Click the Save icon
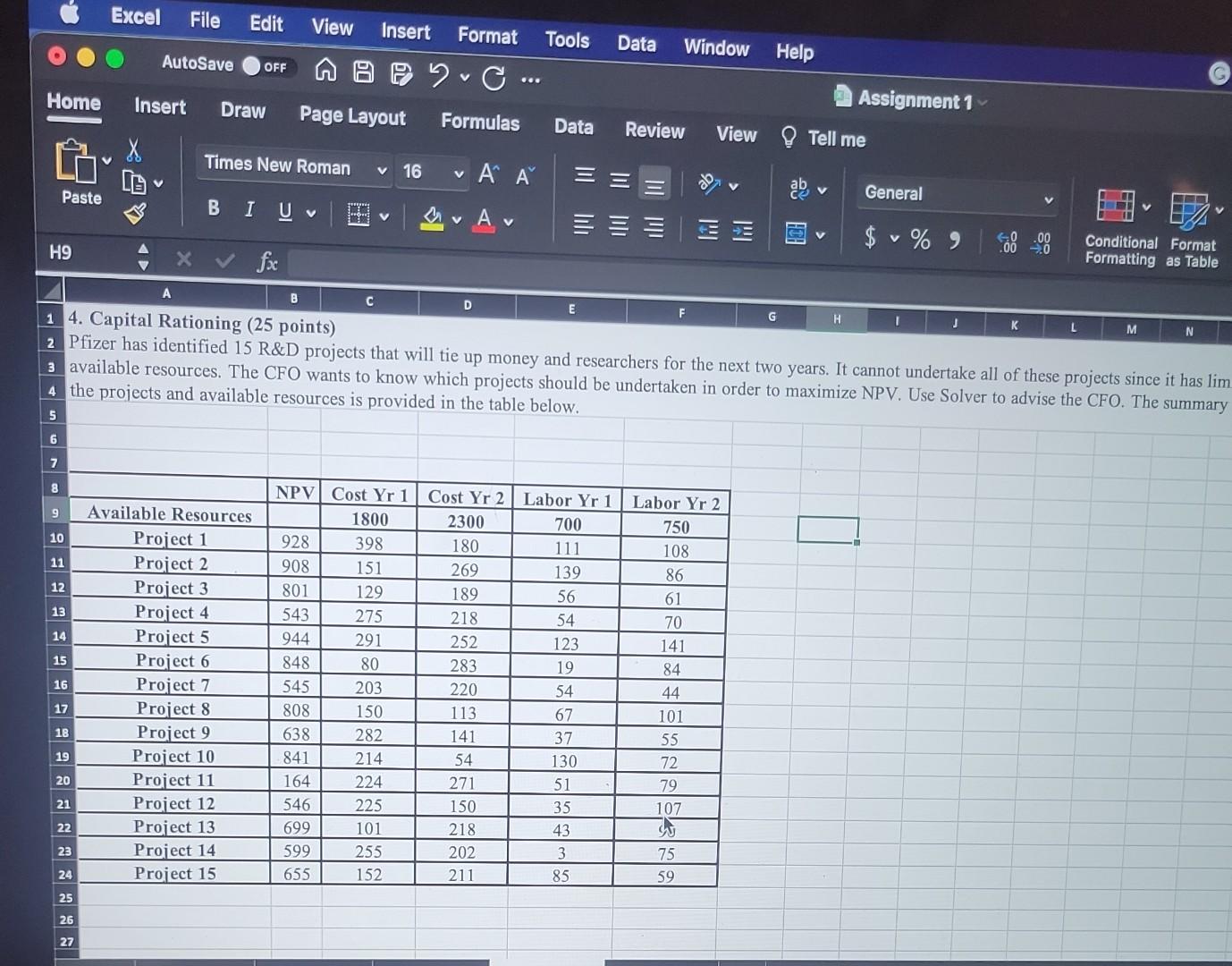Viewport: 1232px width, 966px height. 363,72
